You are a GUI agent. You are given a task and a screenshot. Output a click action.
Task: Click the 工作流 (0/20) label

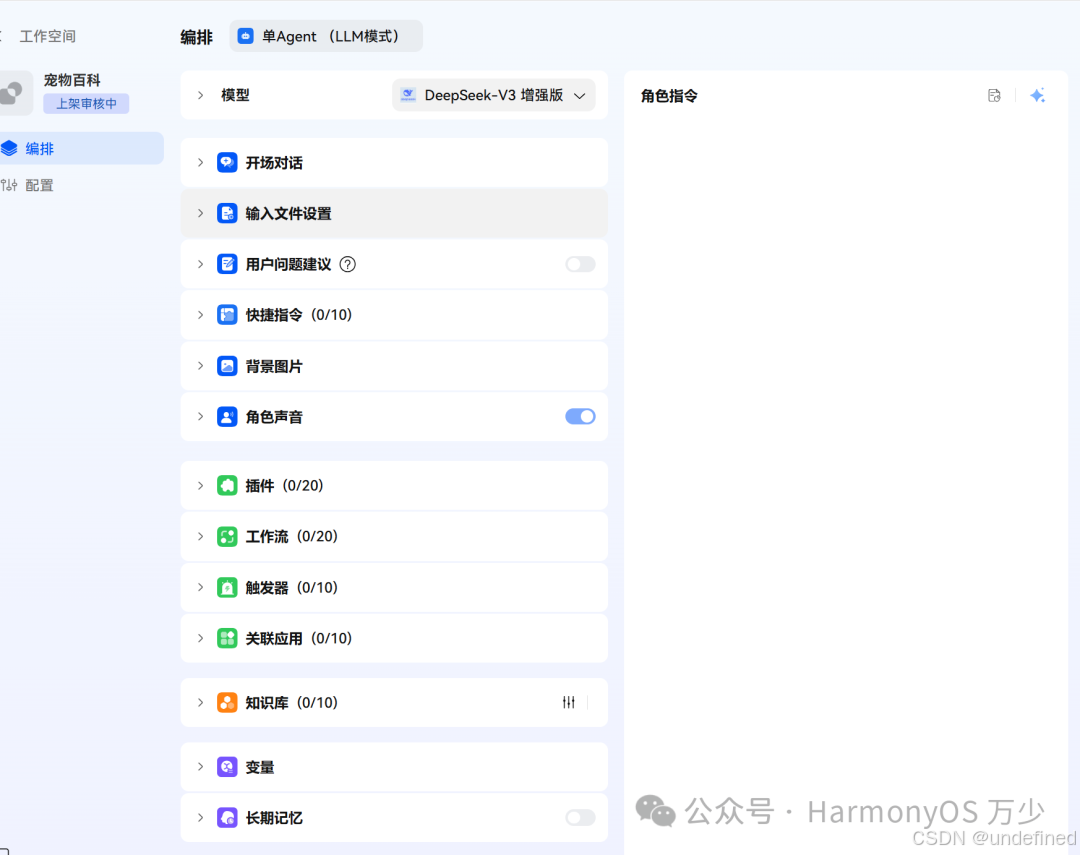(292, 537)
